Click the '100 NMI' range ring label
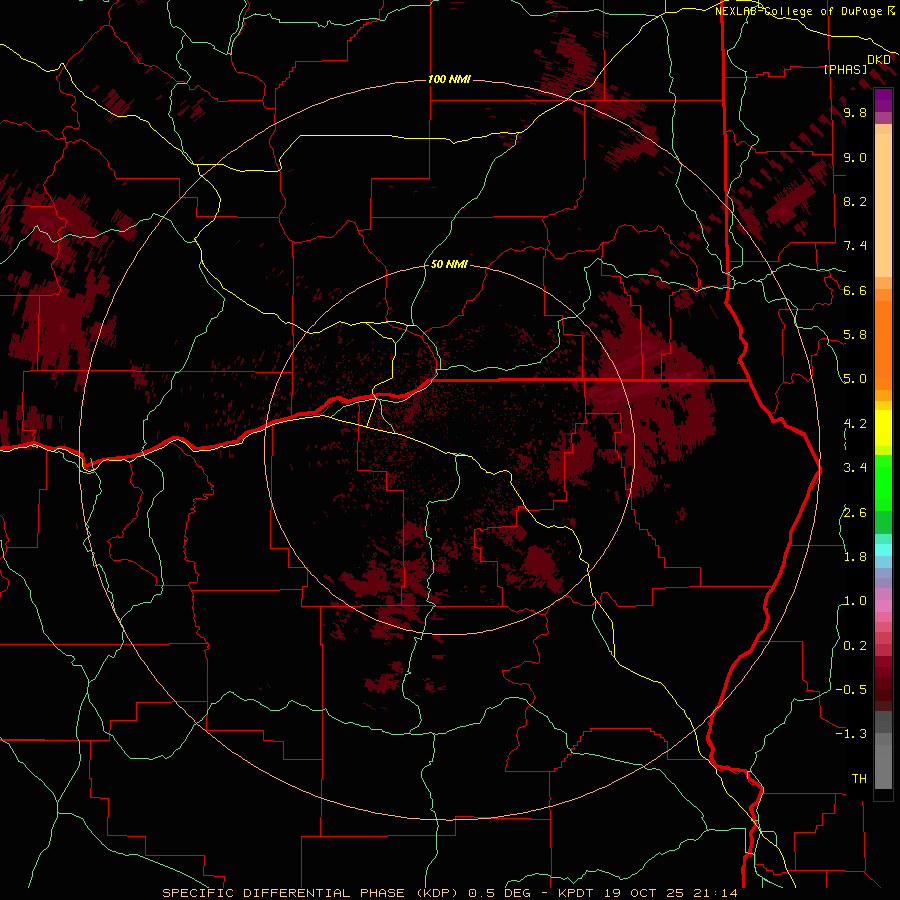The image size is (900, 900). pos(449,79)
